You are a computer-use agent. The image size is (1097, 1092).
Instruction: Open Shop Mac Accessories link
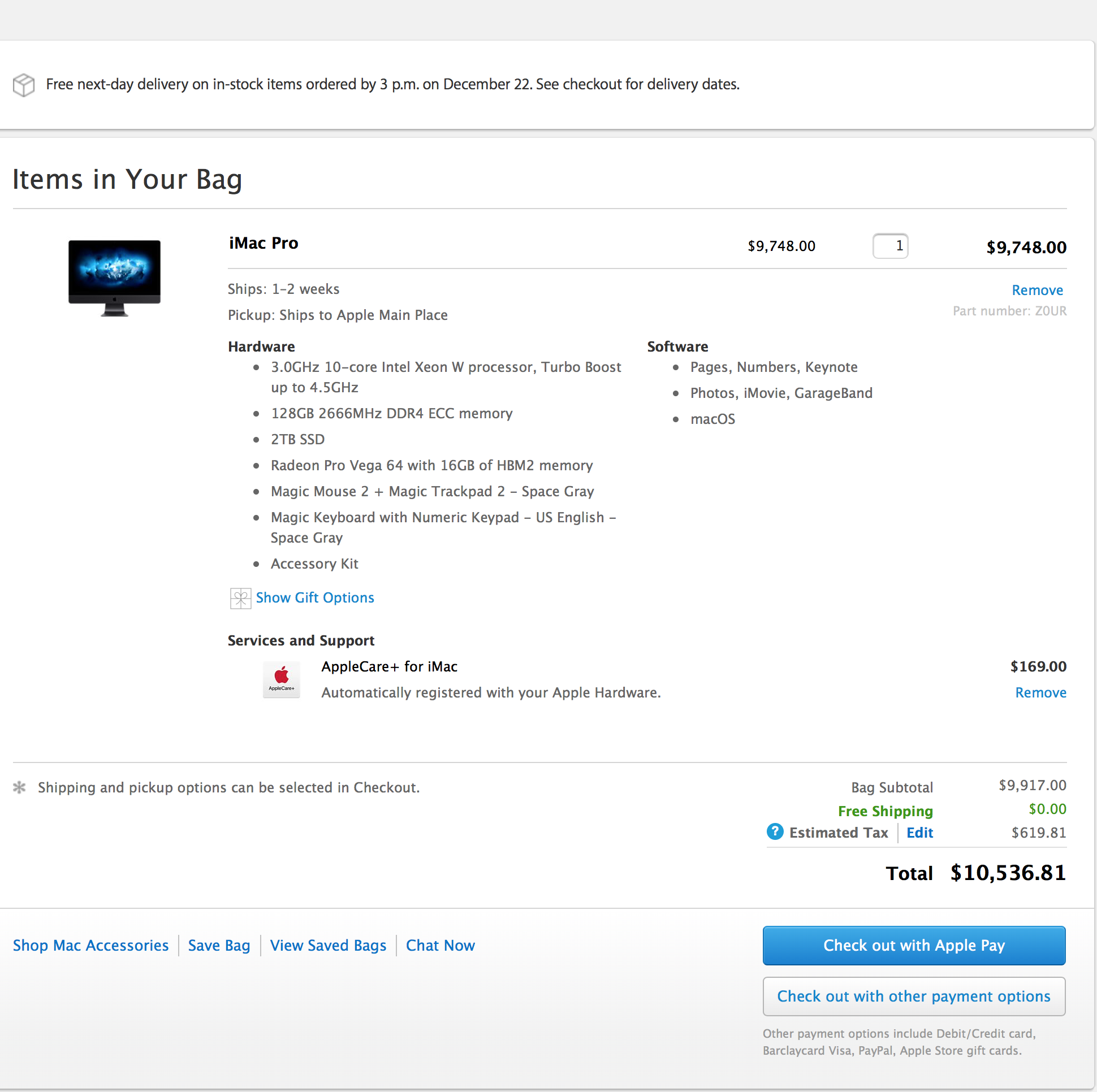click(x=91, y=945)
